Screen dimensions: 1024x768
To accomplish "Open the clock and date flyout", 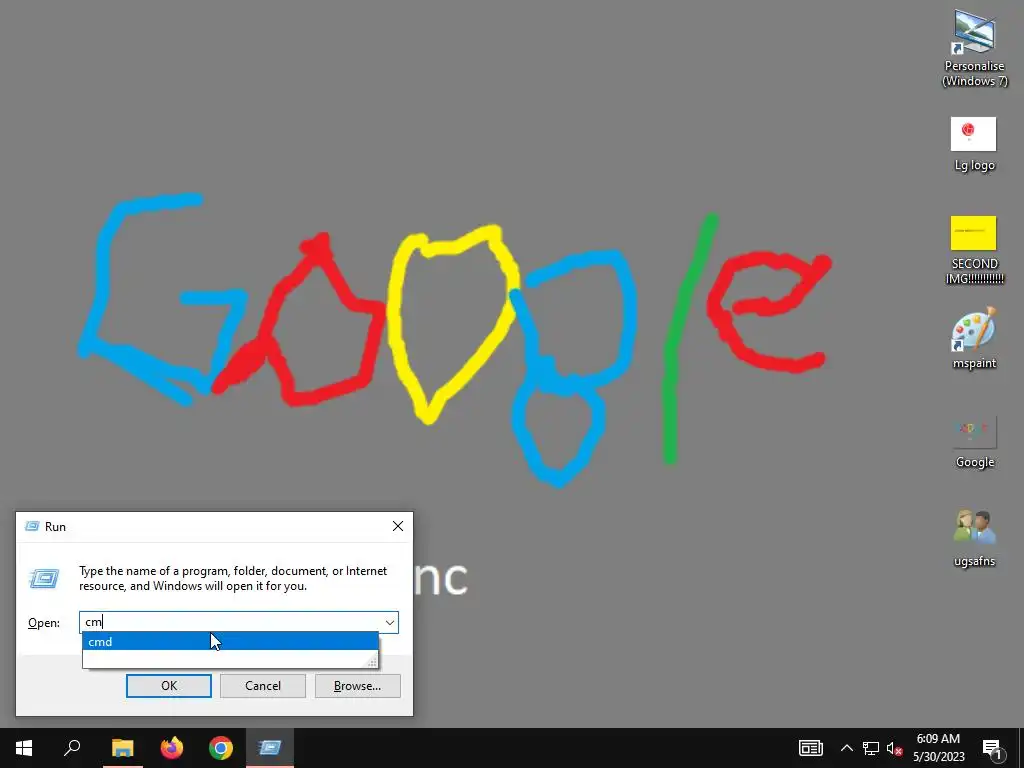I will (x=938, y=748).
